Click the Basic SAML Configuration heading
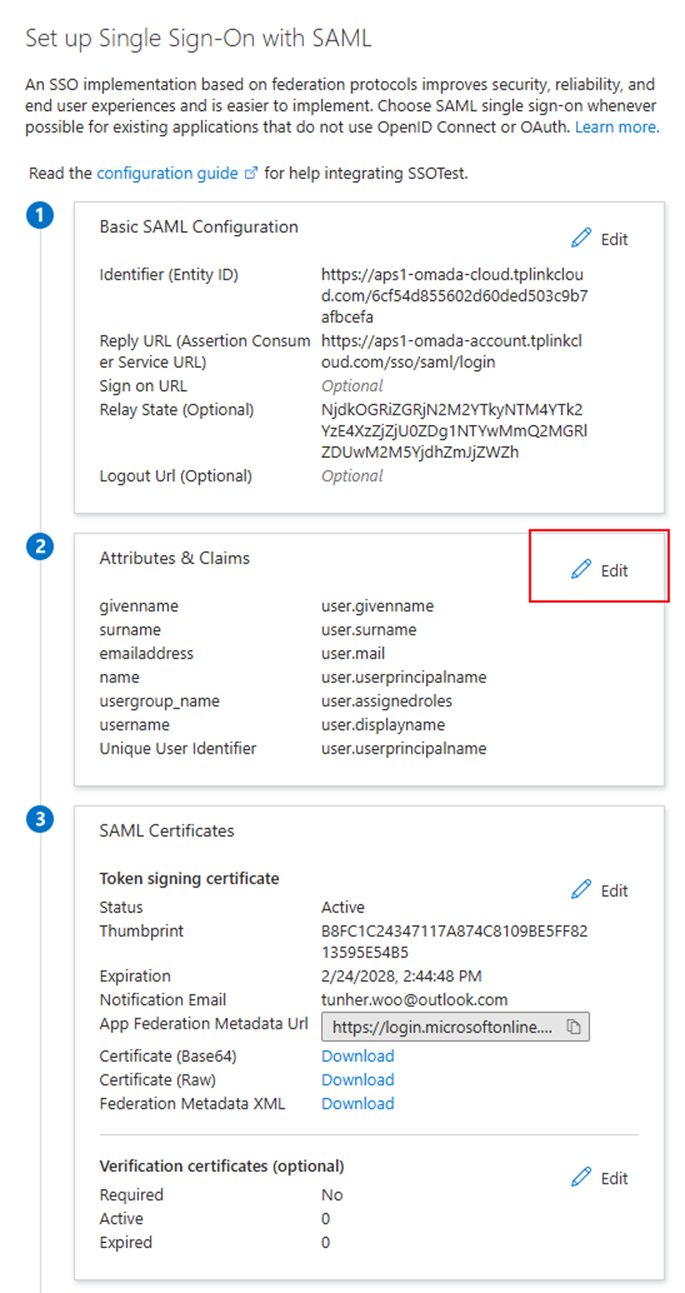685x1293 pixels. (x=199, y=227)
